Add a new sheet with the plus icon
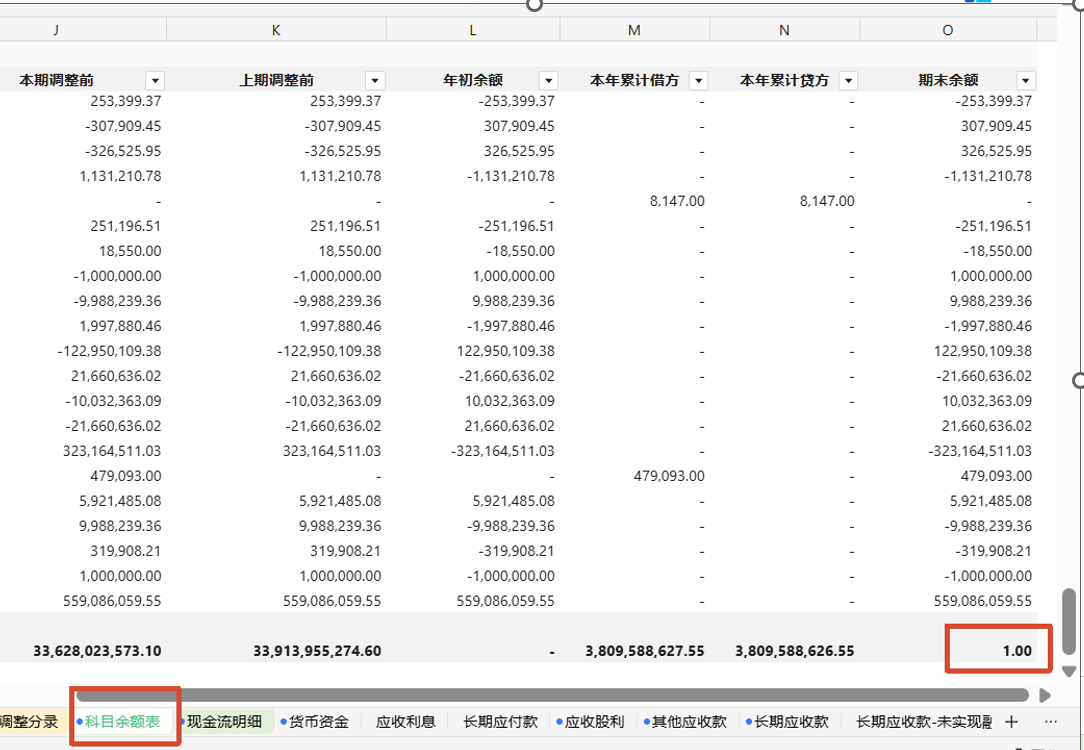The height and width of the screenshot is (750, 1084). coord(1011,722)
